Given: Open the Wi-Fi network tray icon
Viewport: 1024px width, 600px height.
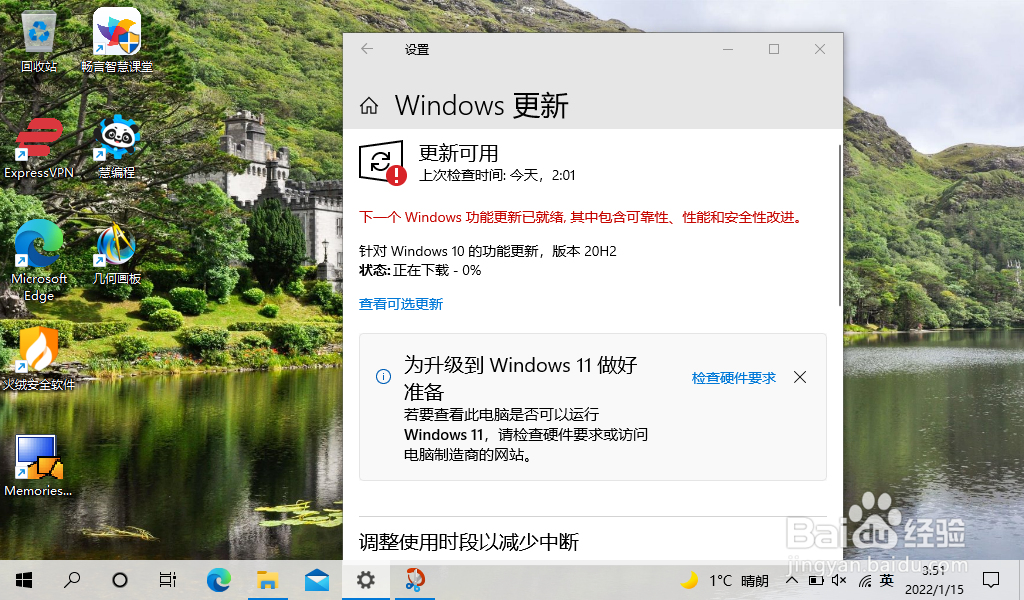Looking at the screenshot, I should [x=865, y=580].
